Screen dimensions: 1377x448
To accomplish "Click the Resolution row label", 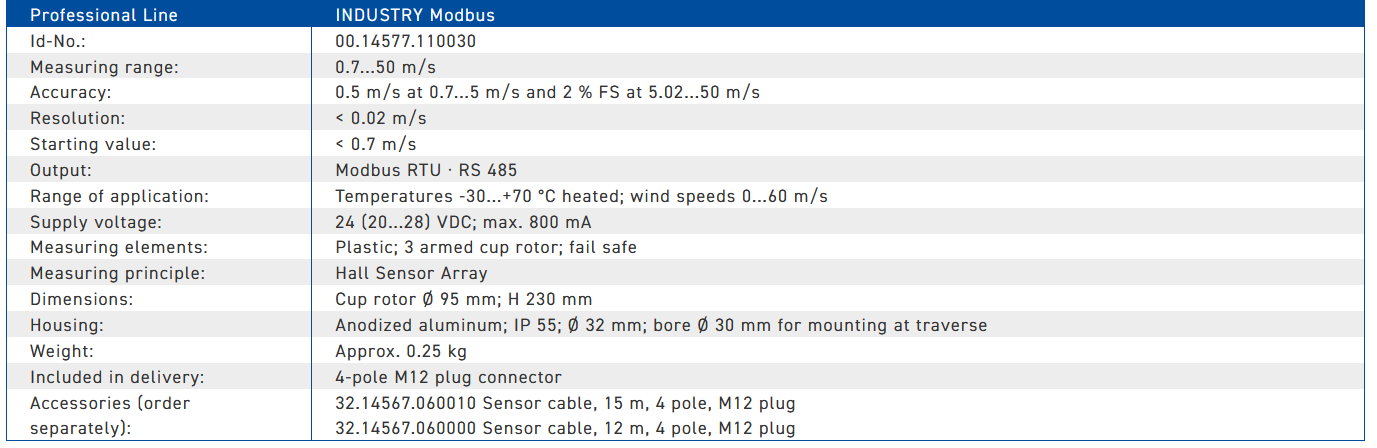I will coord(79,119).
